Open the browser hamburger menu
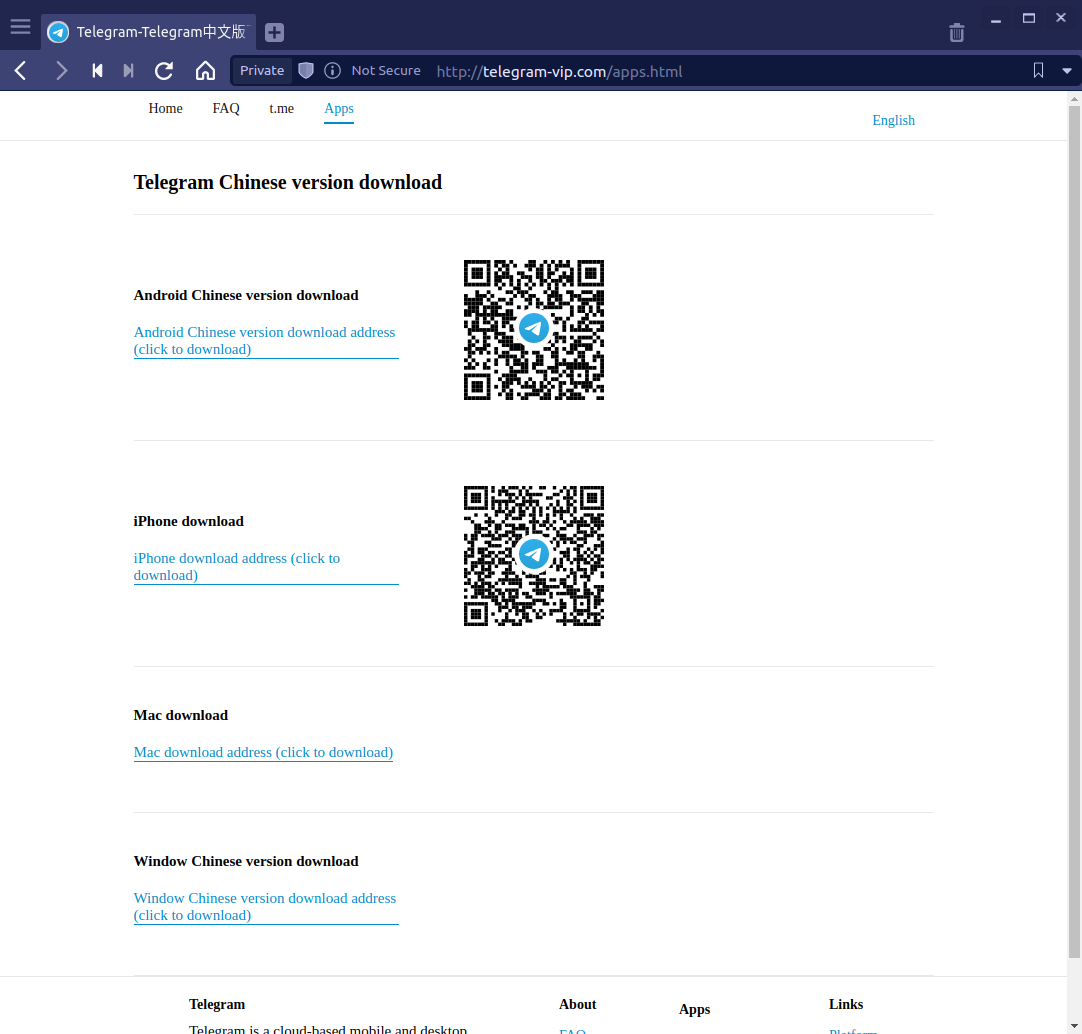1082x1034 pixels. pos(20,27)
